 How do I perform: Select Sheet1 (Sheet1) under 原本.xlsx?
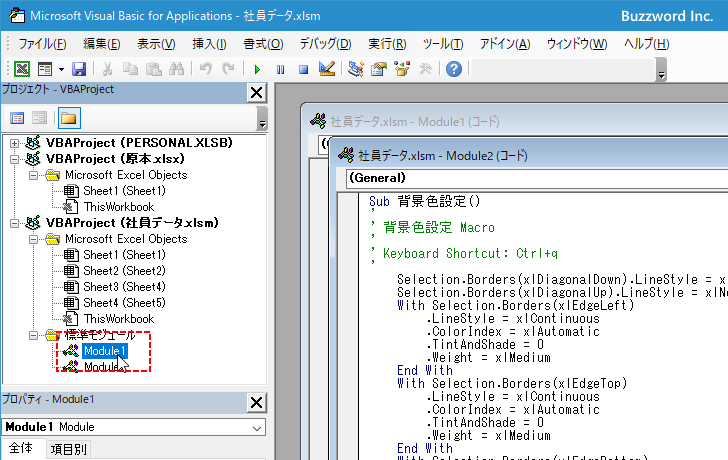coord(124,191)
